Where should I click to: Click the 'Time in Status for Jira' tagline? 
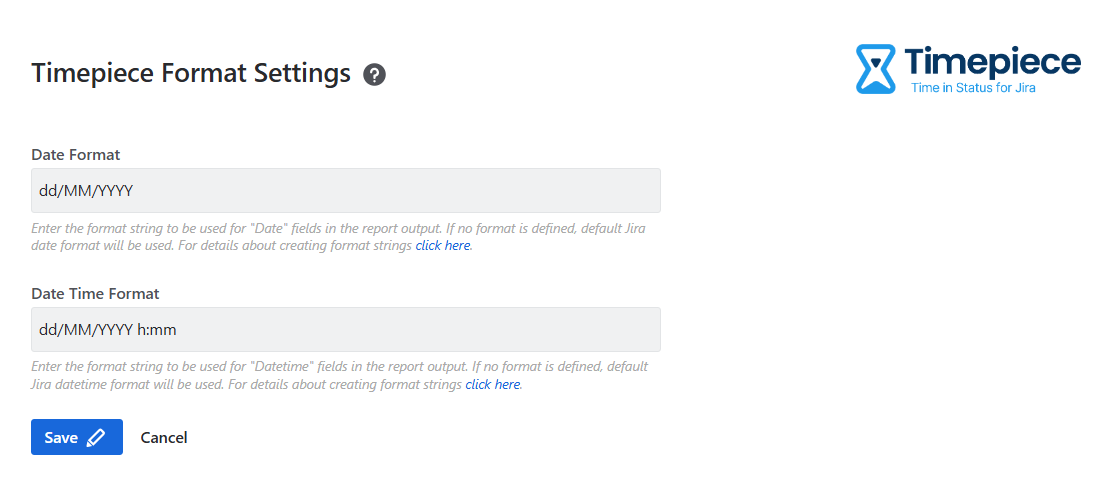click(972, 88)
